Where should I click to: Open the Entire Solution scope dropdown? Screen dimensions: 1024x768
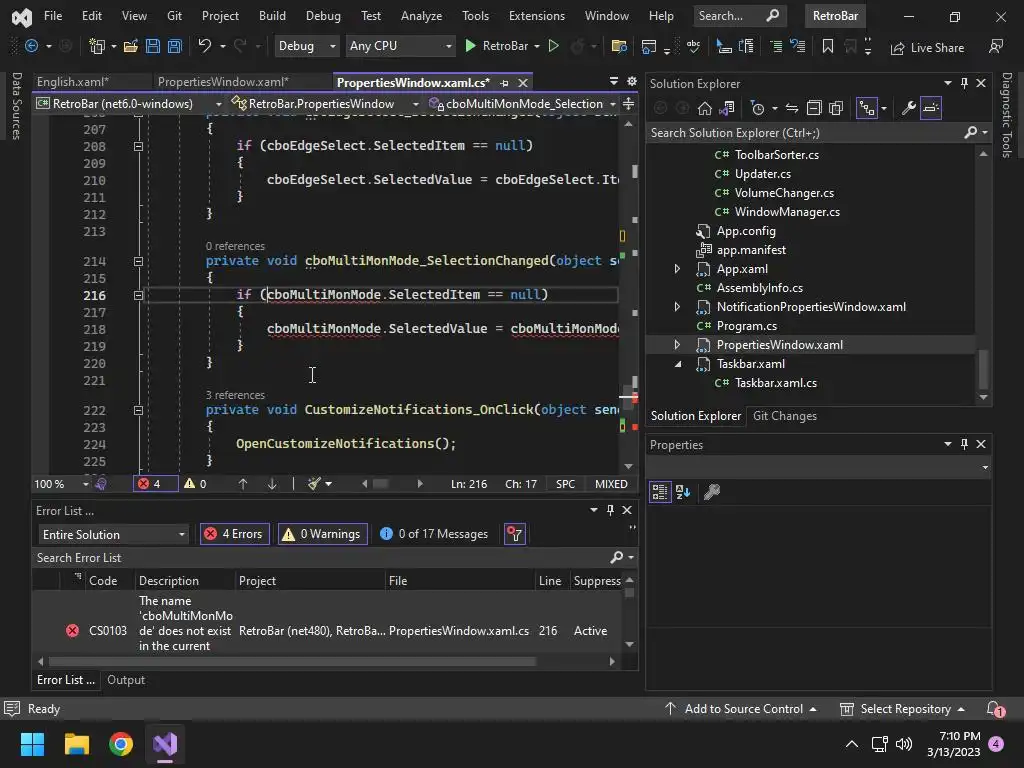tap(114, 534)
